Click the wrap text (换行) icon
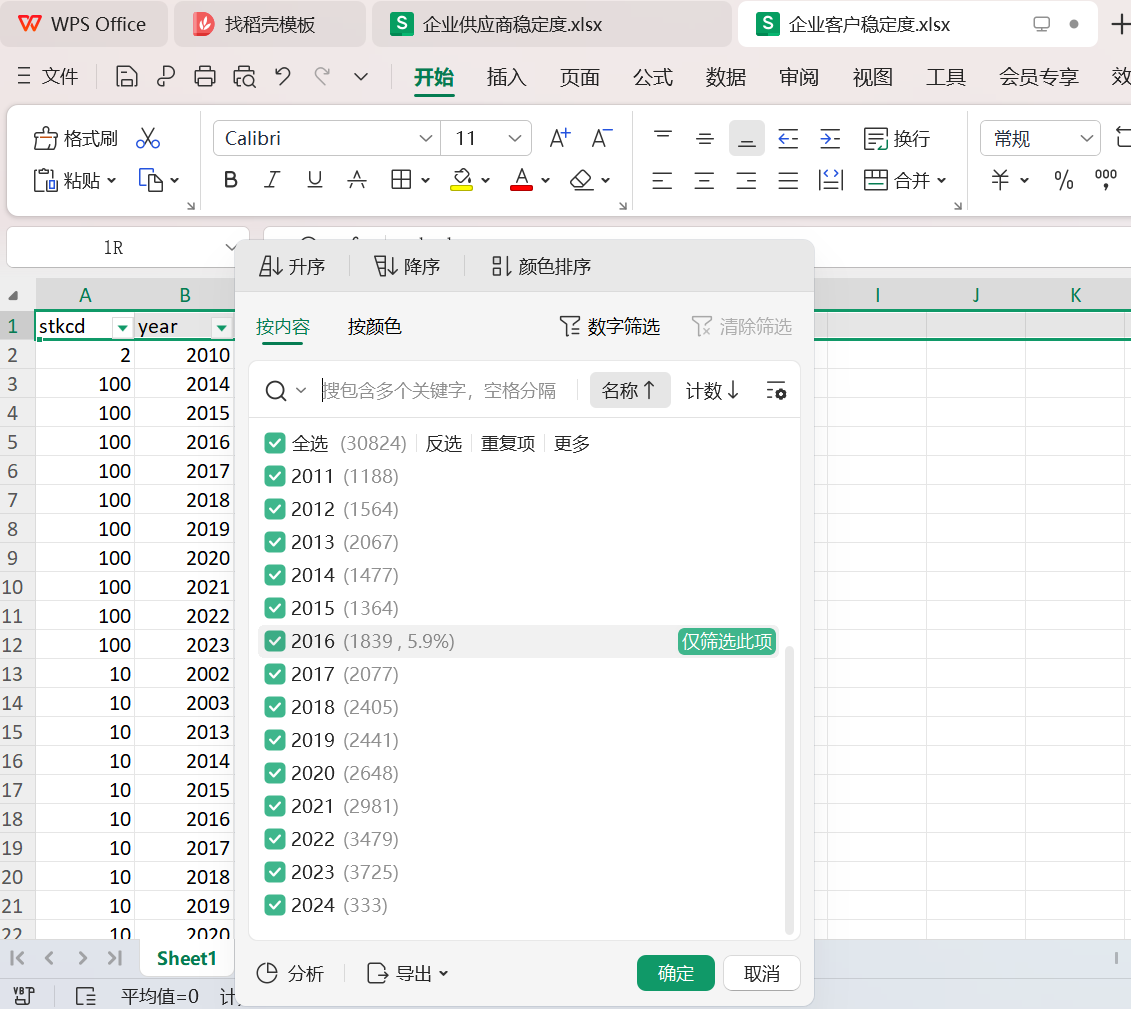 [x=877, y=139]
